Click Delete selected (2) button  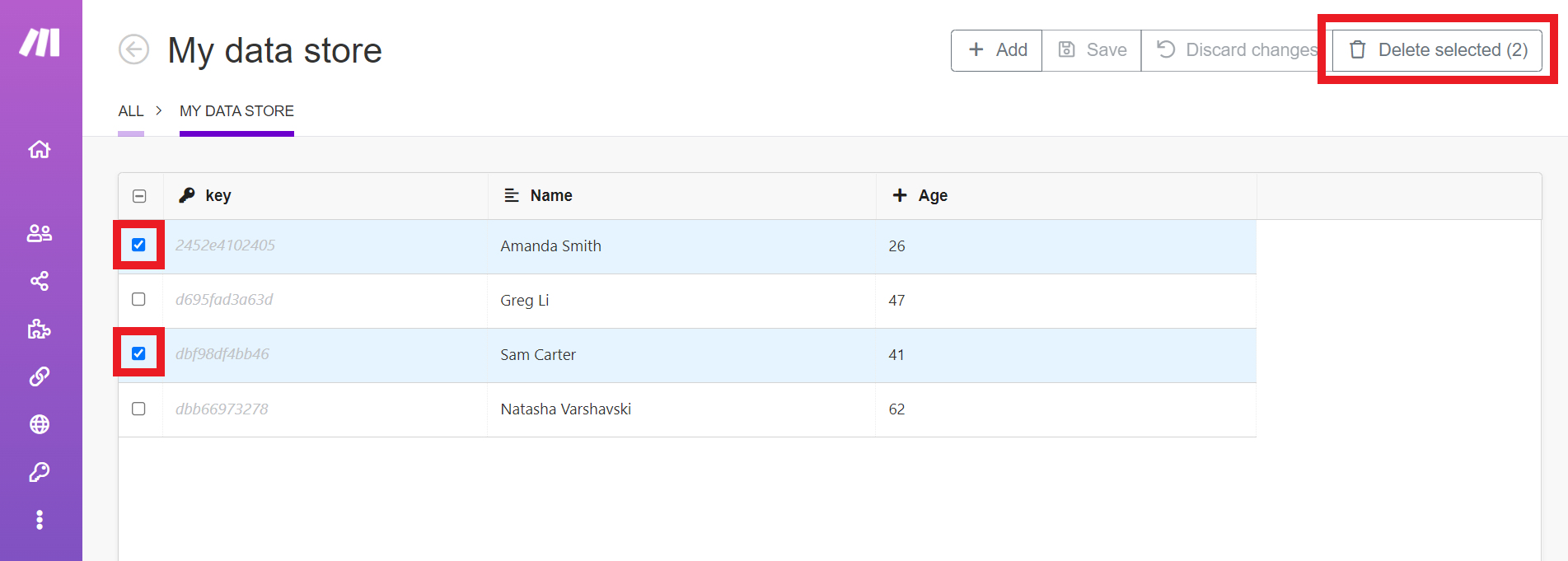(1438, 50)
